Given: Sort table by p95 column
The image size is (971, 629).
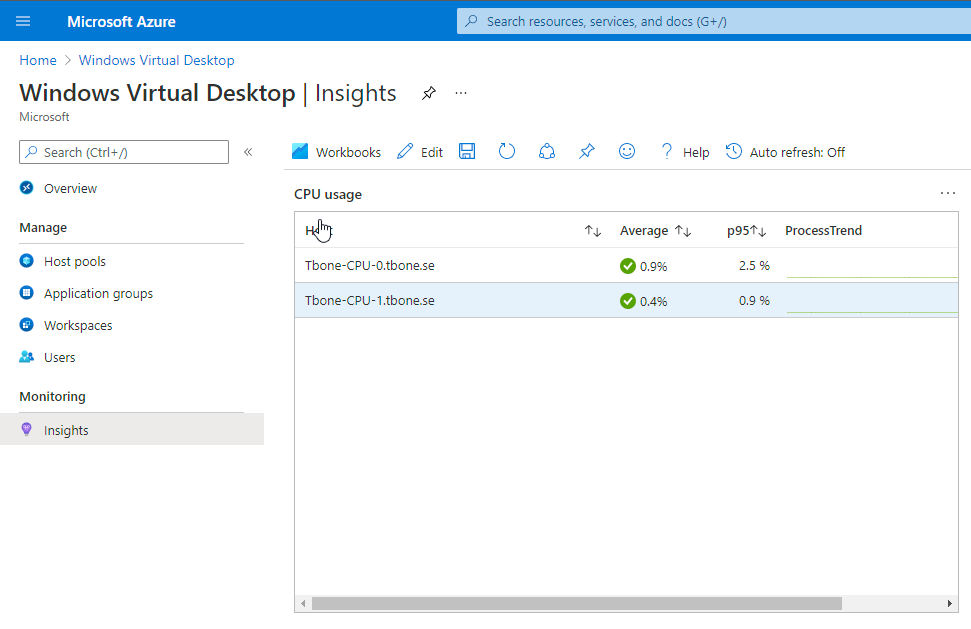Looking at the screenshot, I should 758,231.
